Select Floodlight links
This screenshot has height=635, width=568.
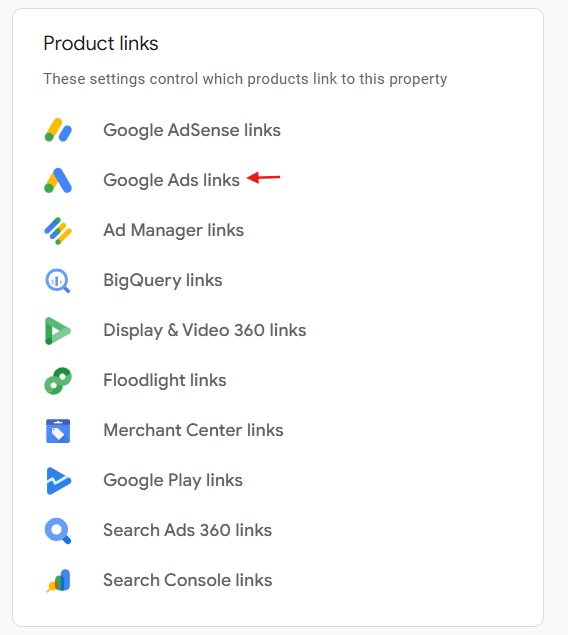(165, 380)
